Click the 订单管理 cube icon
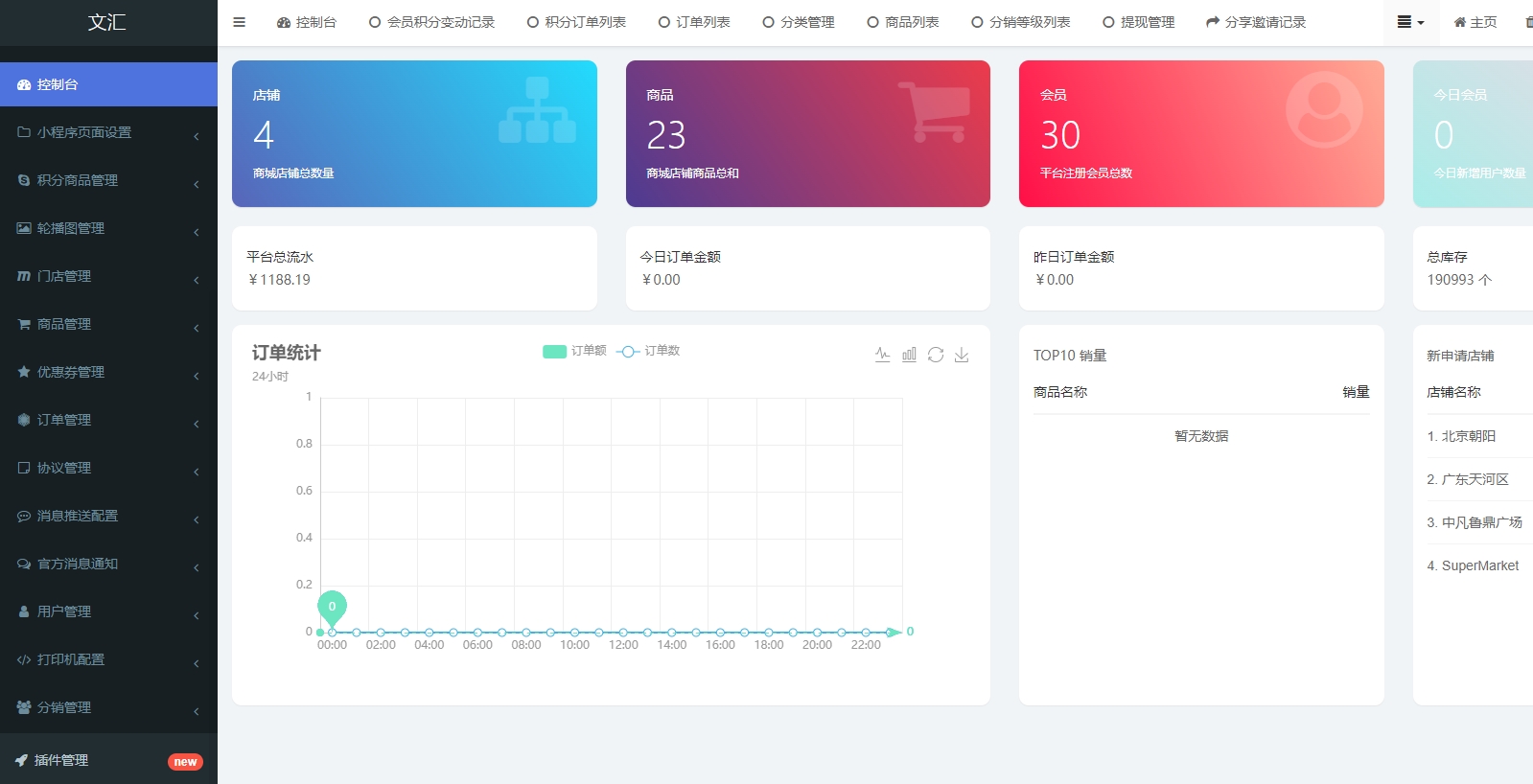This screenshot has height=784, width=1533. [24, 420]
